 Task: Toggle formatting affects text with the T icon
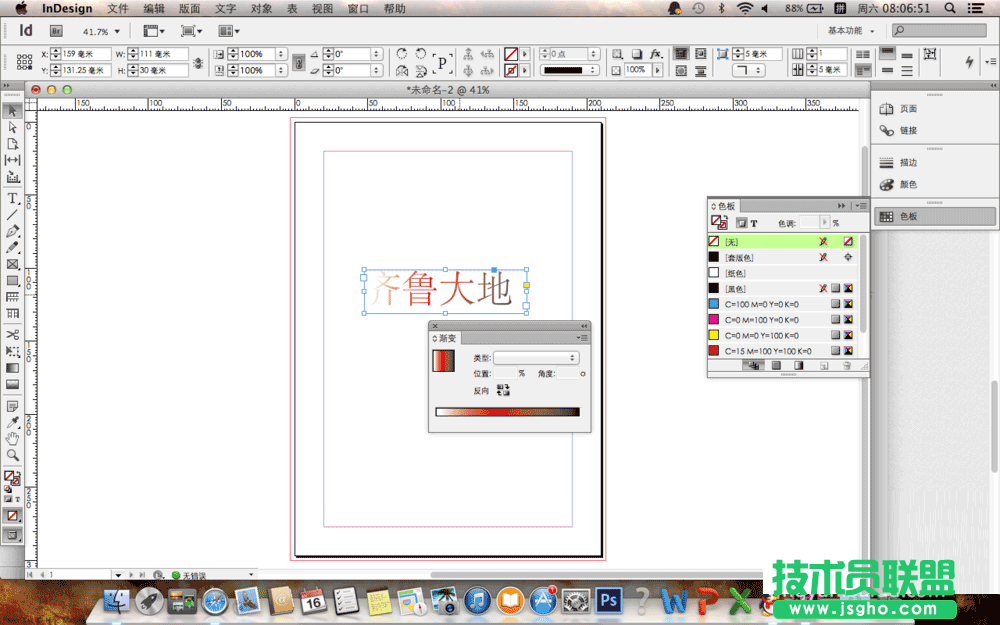coord(754,222)
